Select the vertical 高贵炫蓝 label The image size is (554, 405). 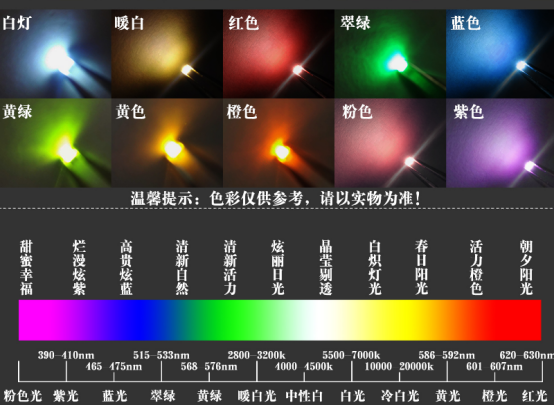126,268
